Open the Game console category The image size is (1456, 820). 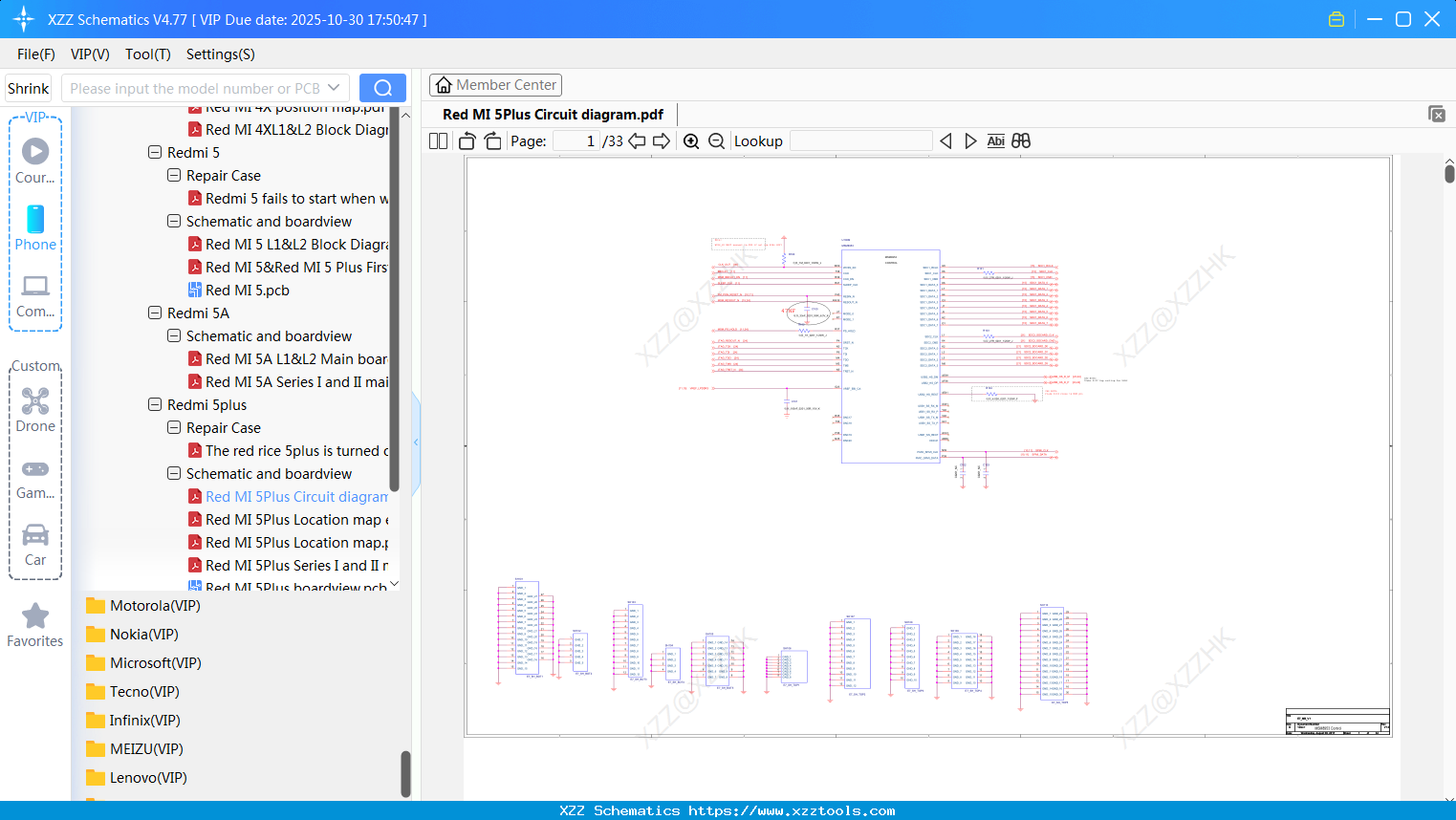coord(35,478)
